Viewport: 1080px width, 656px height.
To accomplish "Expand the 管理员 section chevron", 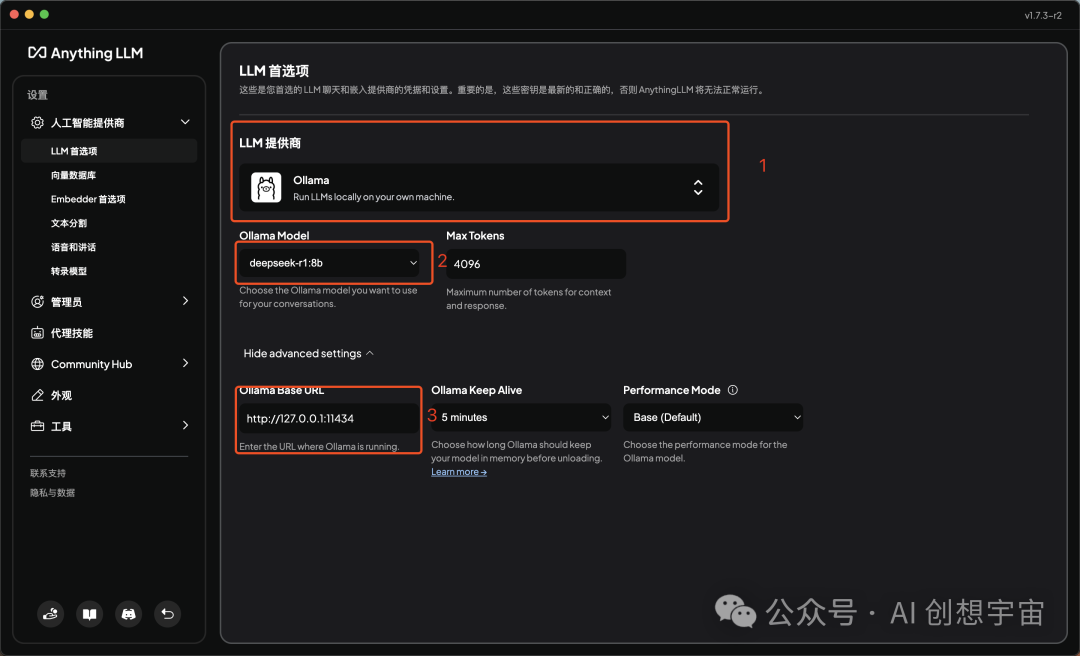I will click(x=185, y=301).
